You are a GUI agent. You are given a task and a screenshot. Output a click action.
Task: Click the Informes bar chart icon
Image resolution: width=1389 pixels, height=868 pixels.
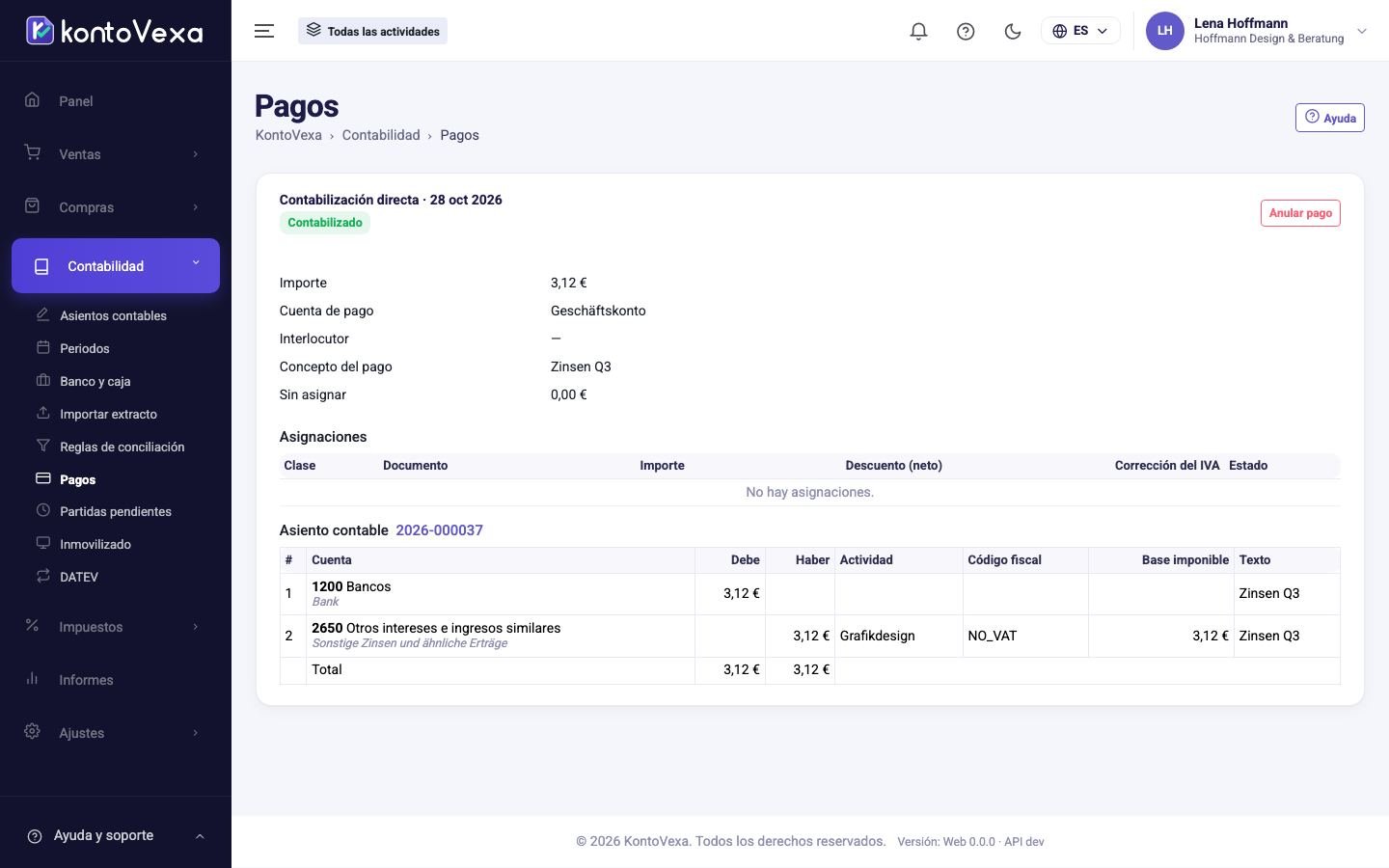[32, 679]
